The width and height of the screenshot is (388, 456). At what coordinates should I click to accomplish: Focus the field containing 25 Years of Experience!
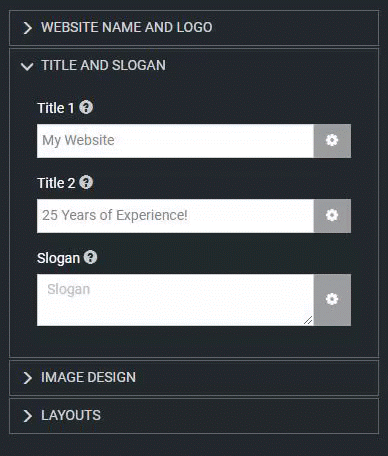click(x=175, y=216)
